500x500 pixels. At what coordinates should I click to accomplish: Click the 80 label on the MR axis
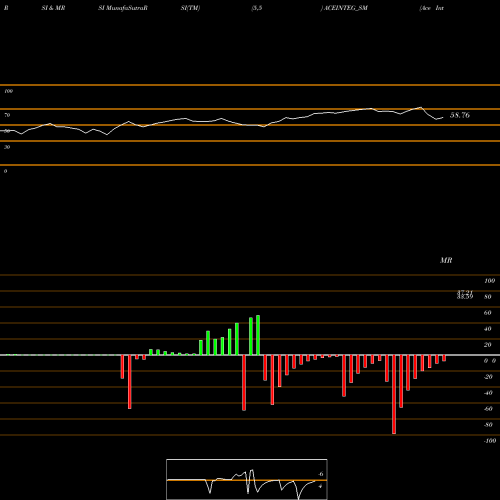488,297
